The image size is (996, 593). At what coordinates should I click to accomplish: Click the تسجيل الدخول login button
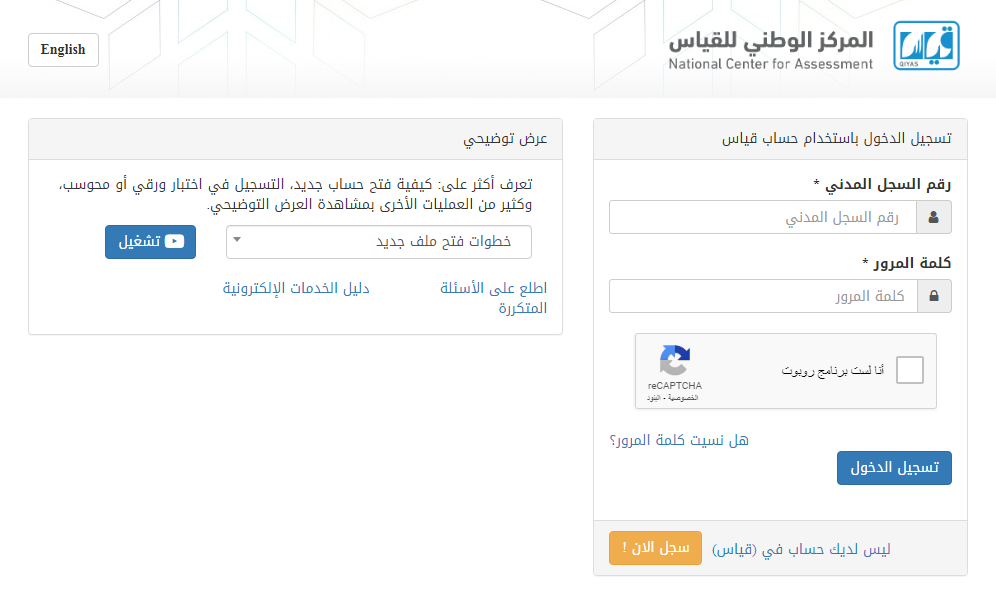[894, 468]
